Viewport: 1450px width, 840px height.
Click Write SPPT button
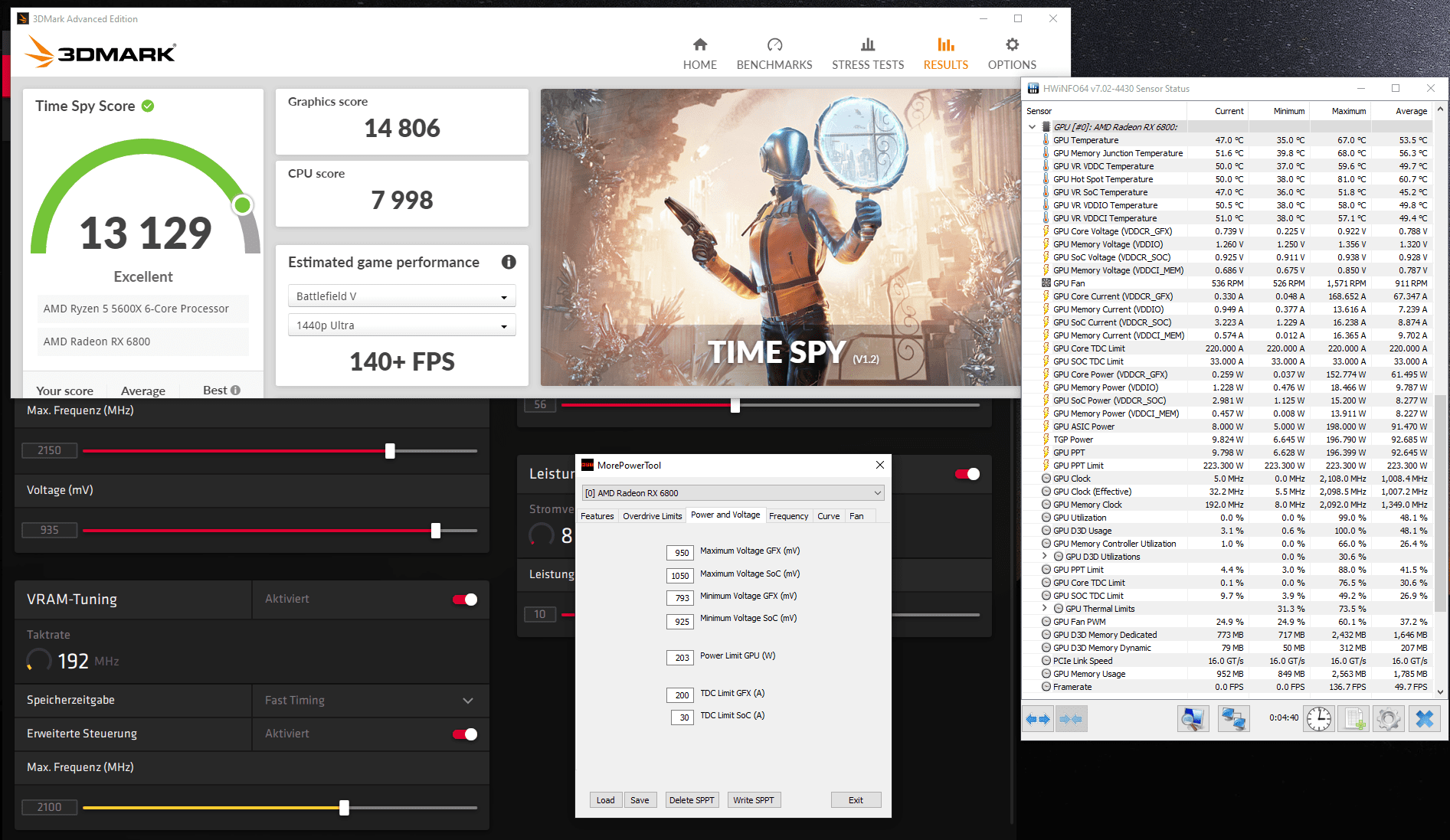[753, 800]
